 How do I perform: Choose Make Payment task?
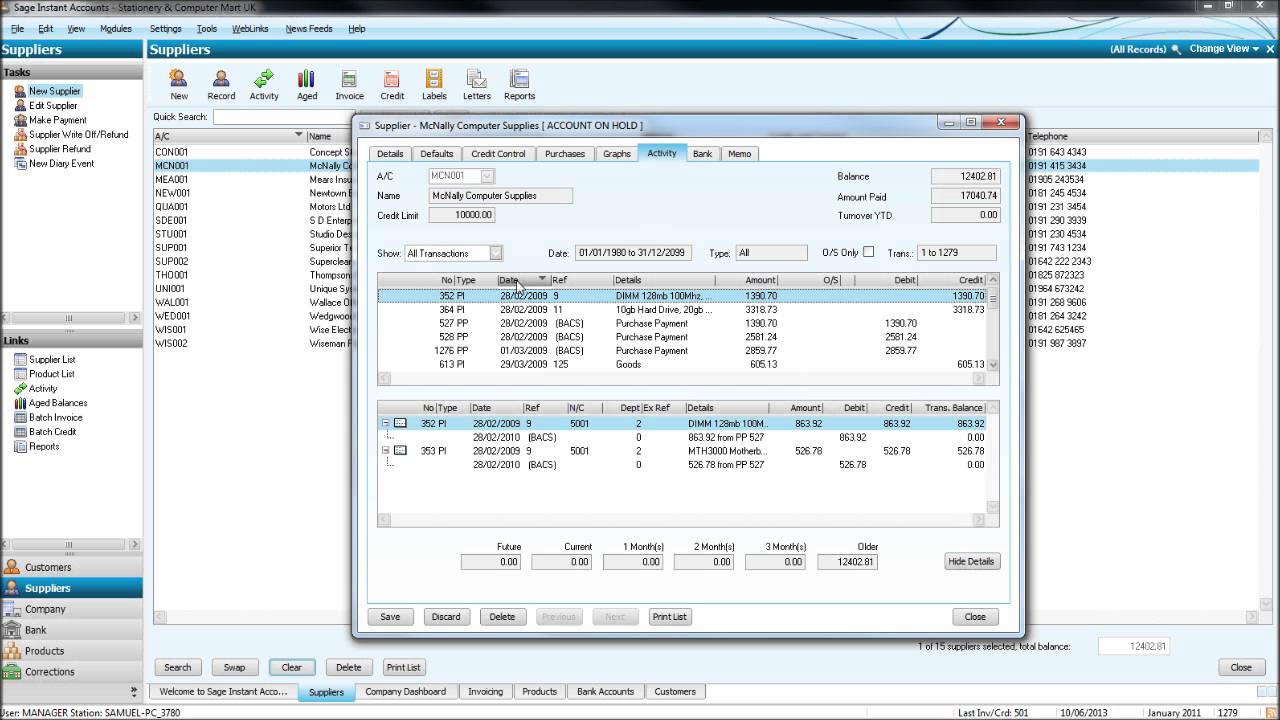[58, 120]
